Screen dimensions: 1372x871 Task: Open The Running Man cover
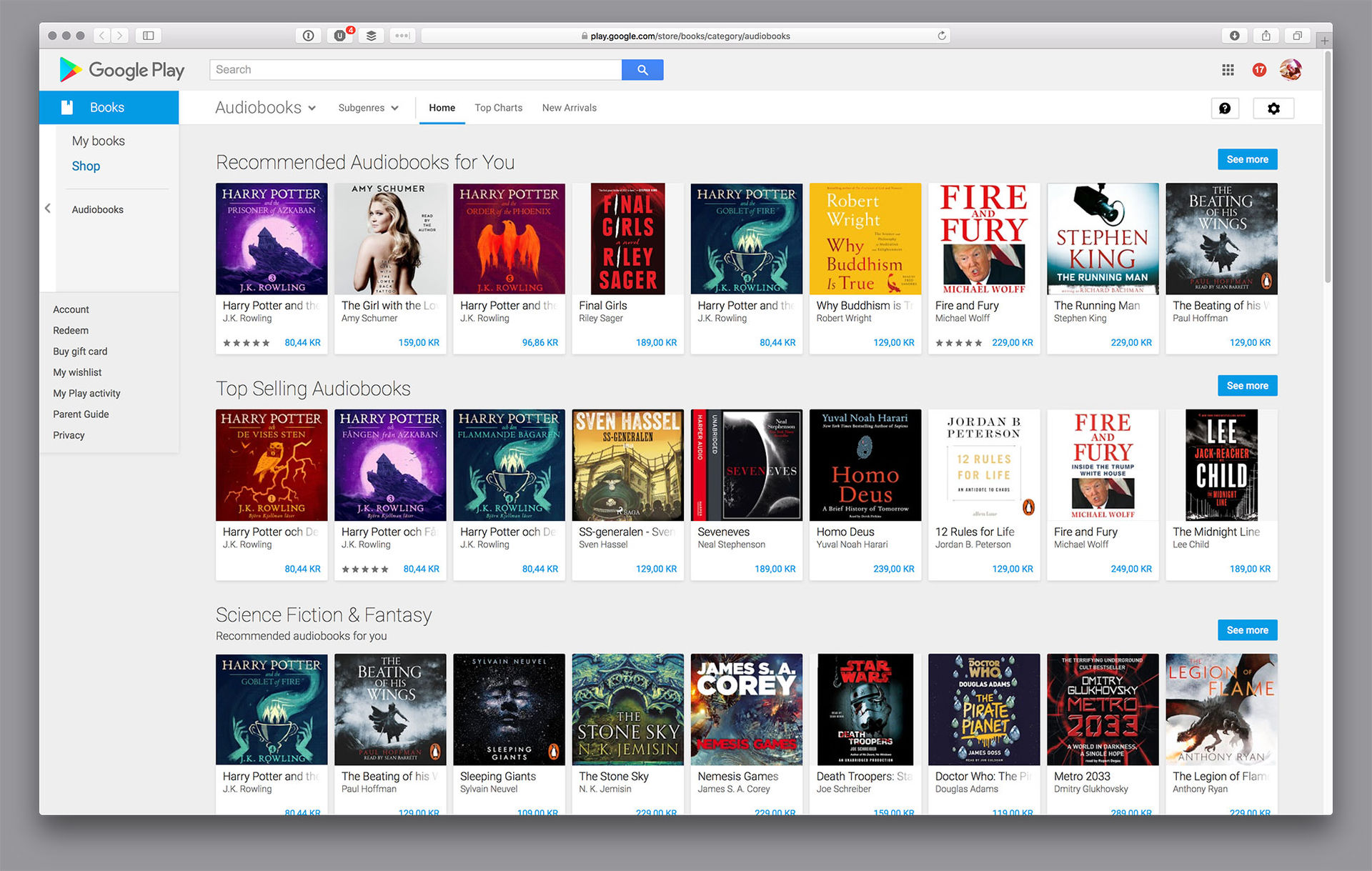coord(1103,239)
